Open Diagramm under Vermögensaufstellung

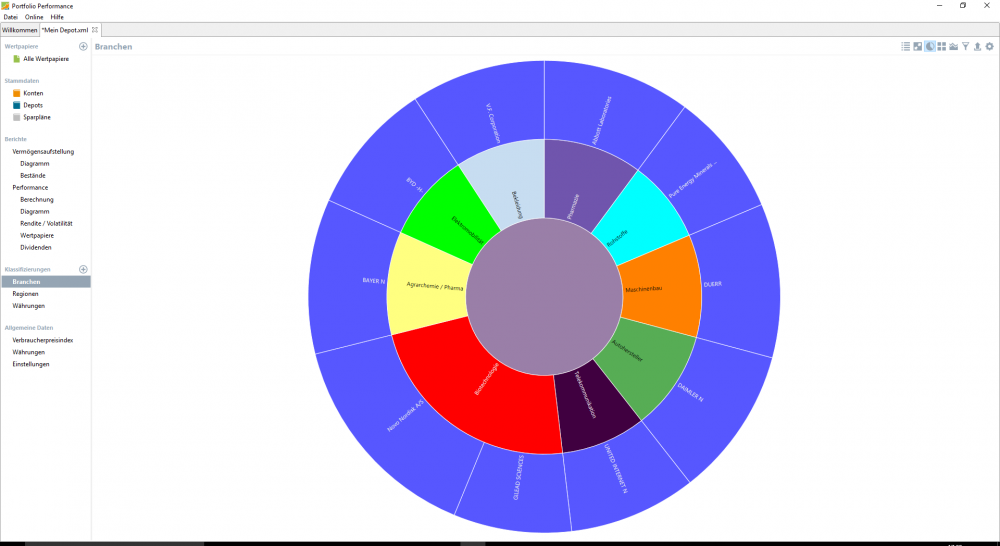pos(34,164)
